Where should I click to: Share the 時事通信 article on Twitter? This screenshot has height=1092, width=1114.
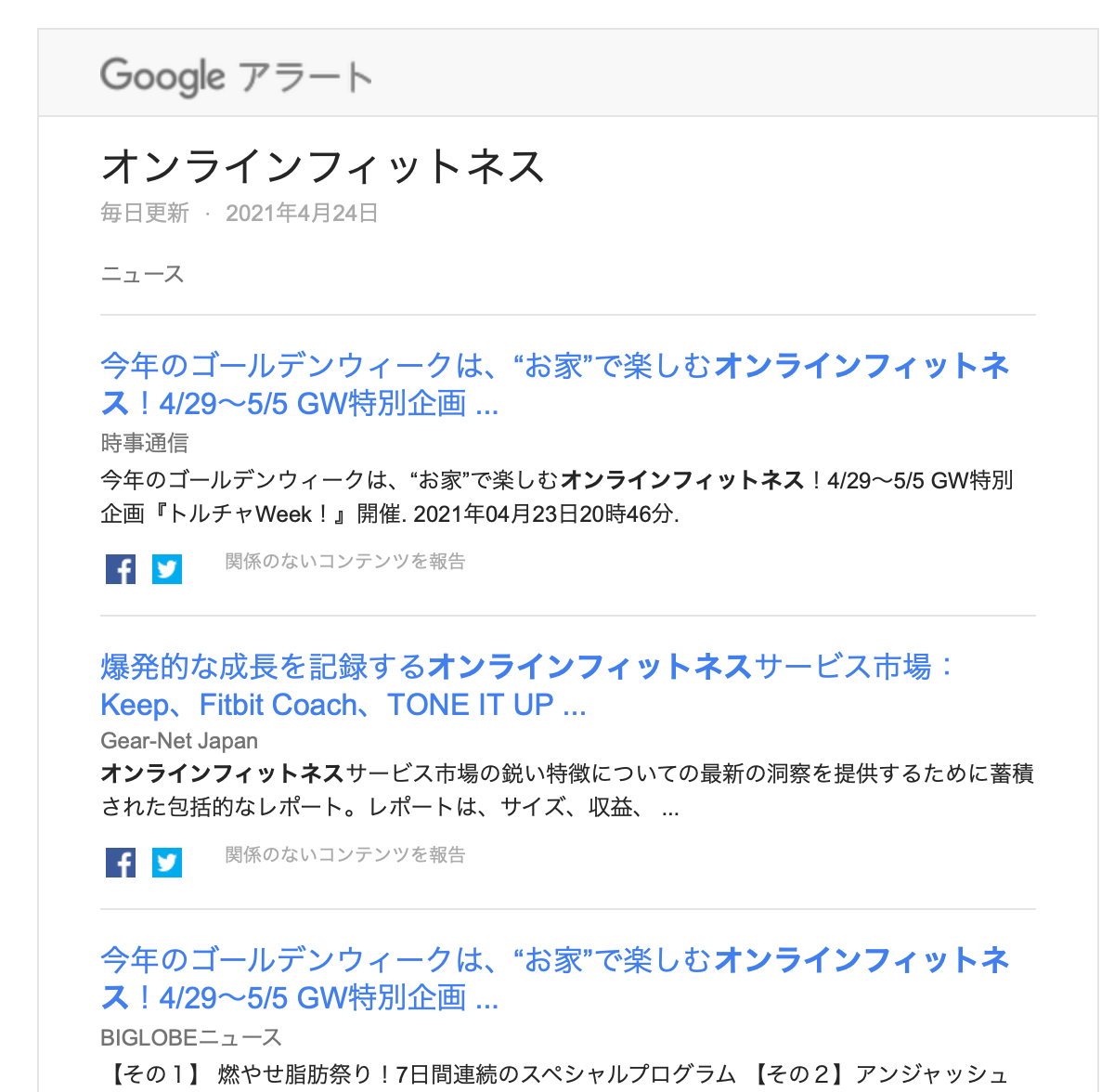point(167,568)
